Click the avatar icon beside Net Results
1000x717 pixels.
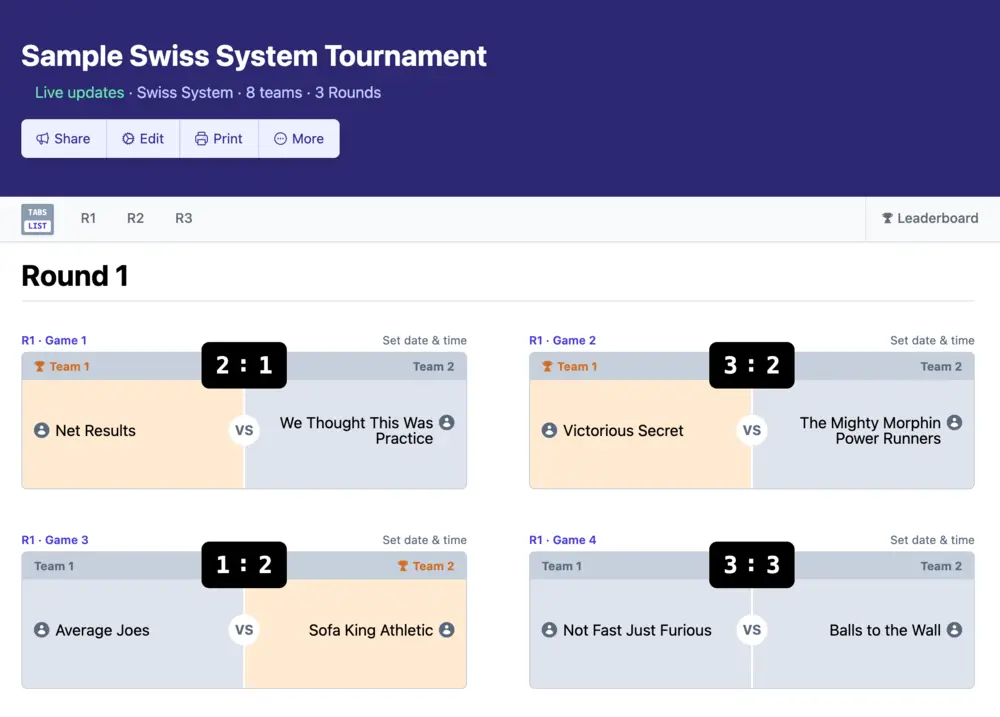(x=41, y=430)
